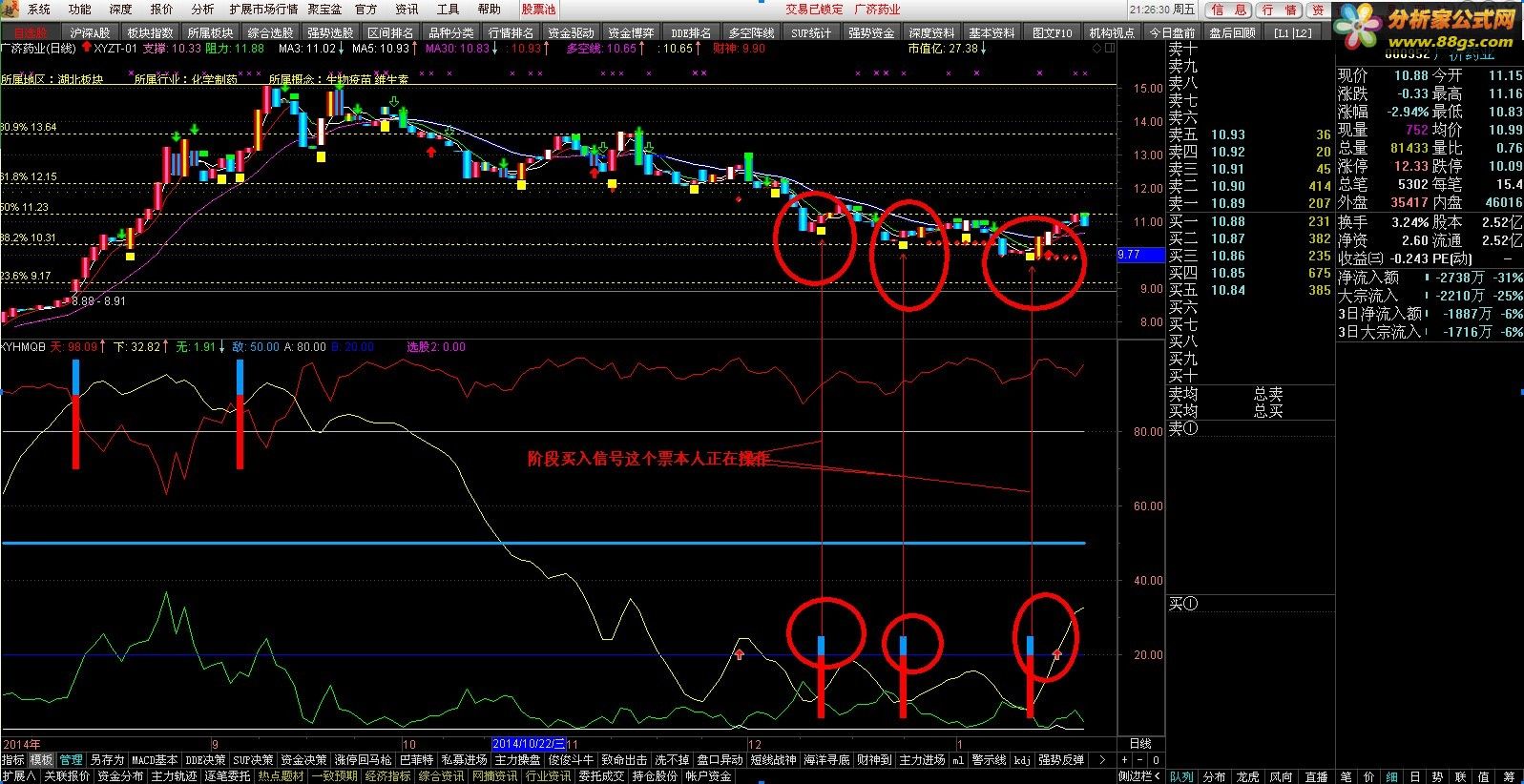Click the 管理 template button
The image size is (1524, 784).
pyautogui.click(x=72, y=760)
